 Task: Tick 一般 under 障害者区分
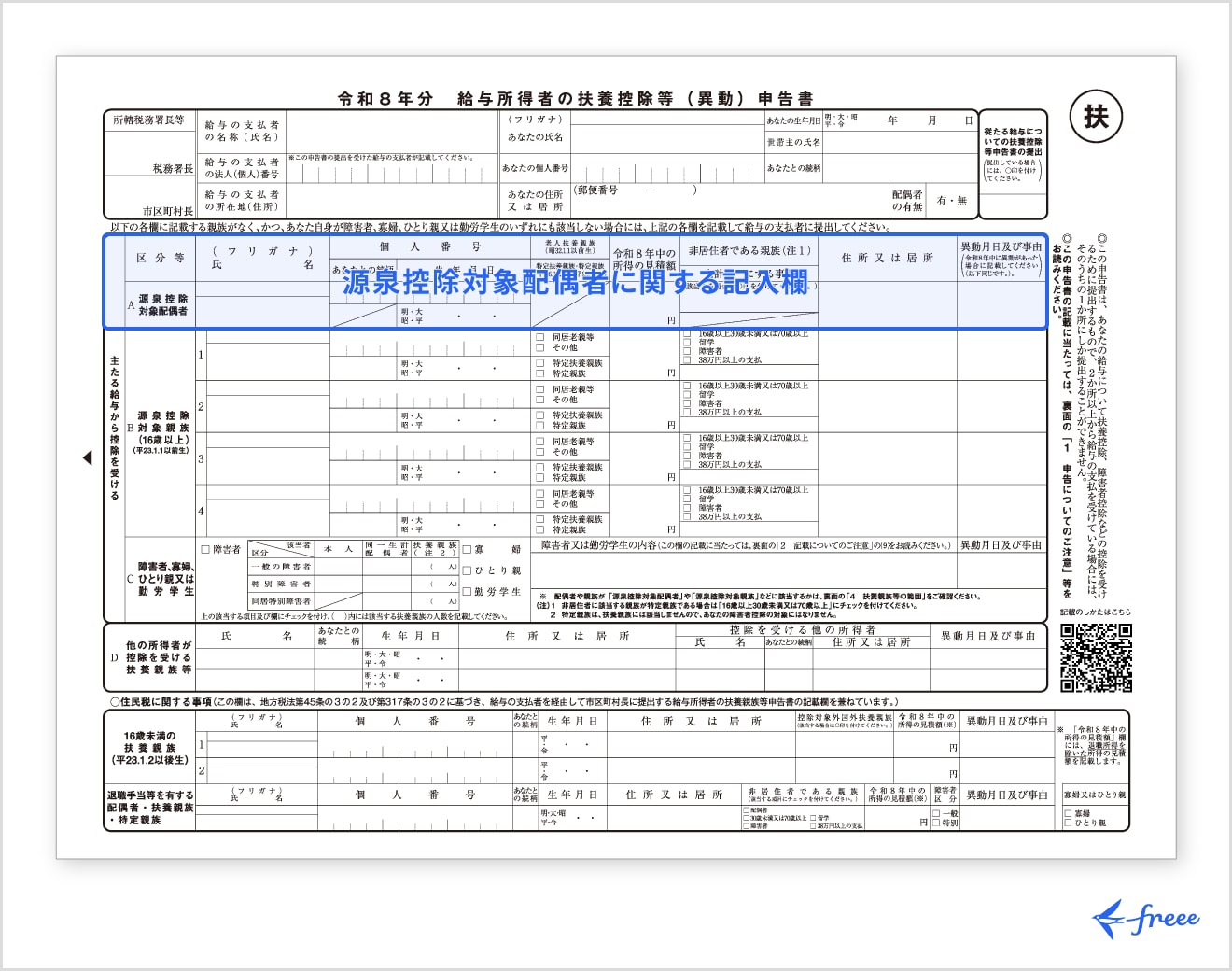tap(936, 813)
